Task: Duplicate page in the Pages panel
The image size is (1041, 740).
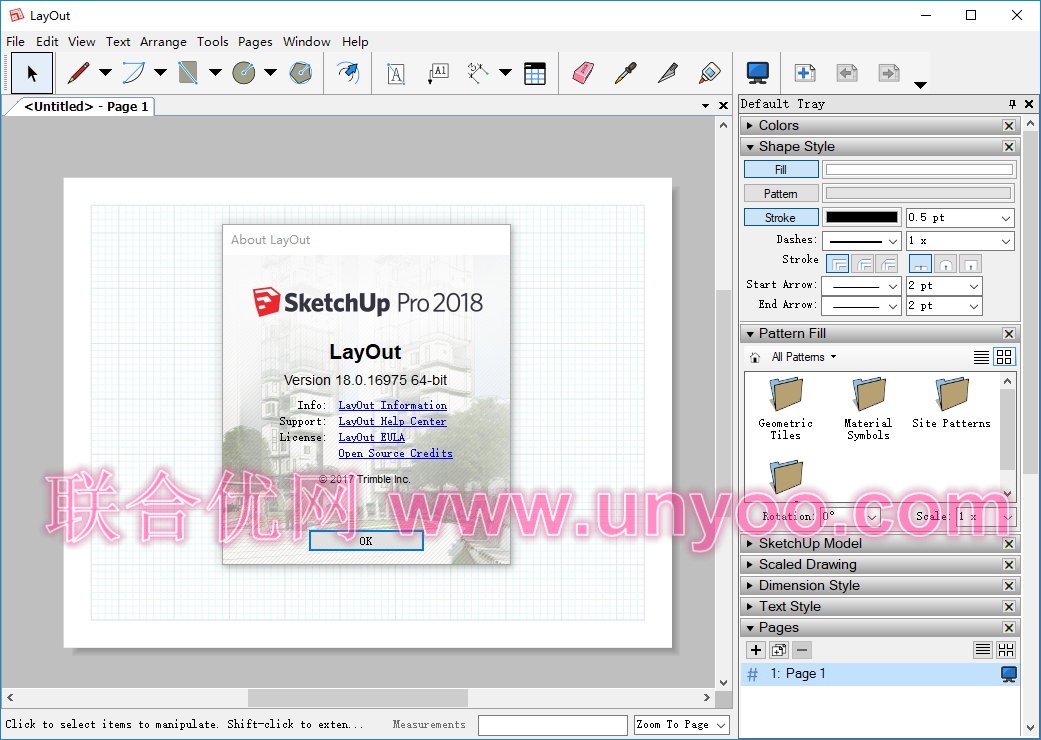Action: [x=779, y=650]
